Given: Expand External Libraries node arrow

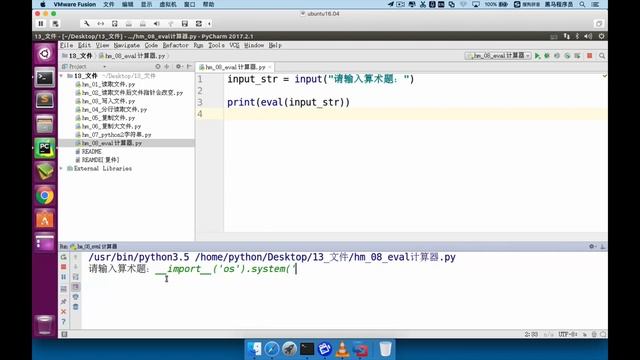Looking at the screenshot, I should (62, 169).
